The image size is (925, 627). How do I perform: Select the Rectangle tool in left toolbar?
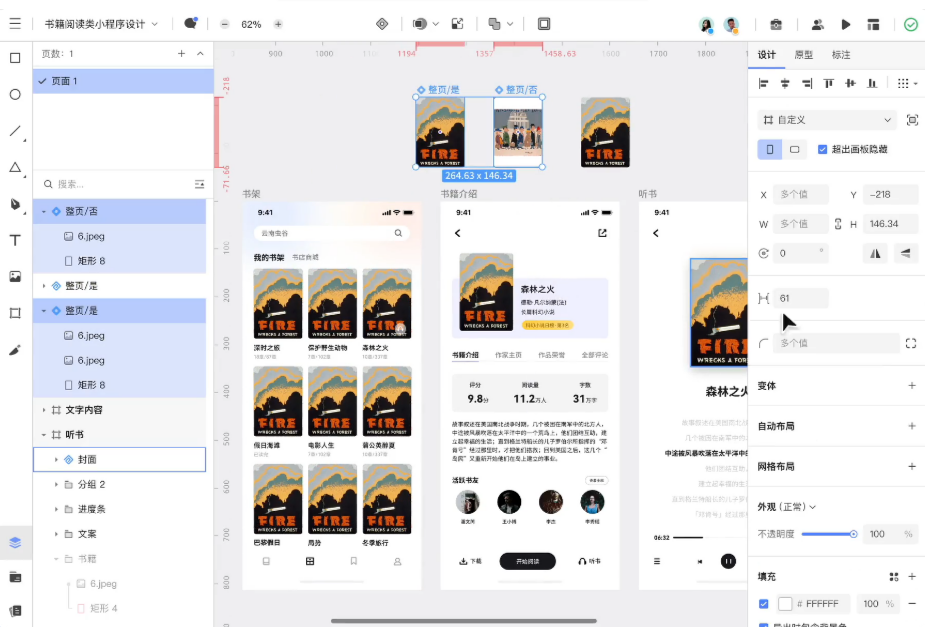pos(15,58)
